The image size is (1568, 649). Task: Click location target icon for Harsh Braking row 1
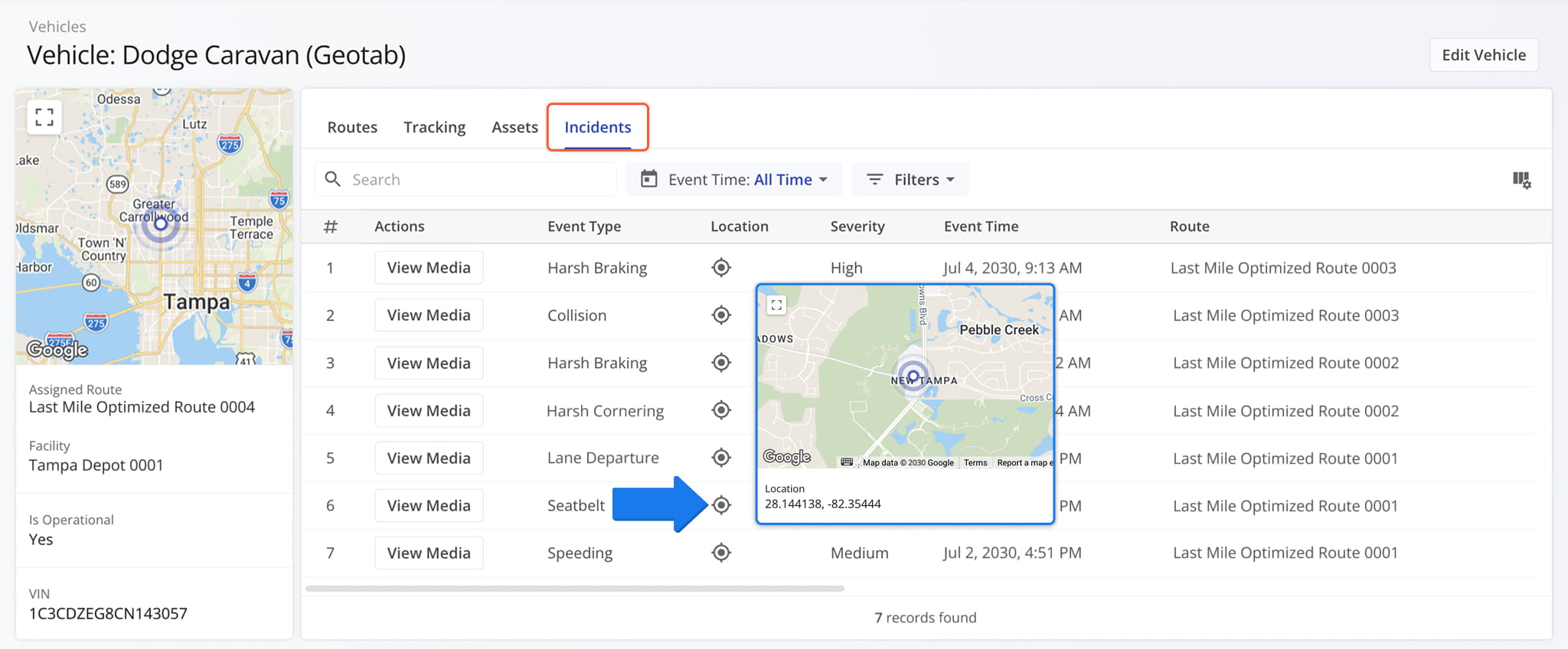click(x=721, y=268)
